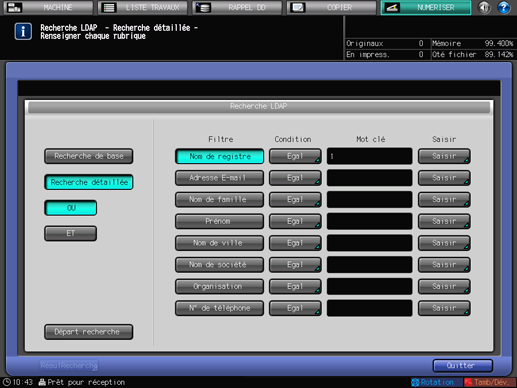Open the Egal condition dropdown for Nom de famille
This screenshot has height=388, width=517.
tap(295, 200)
